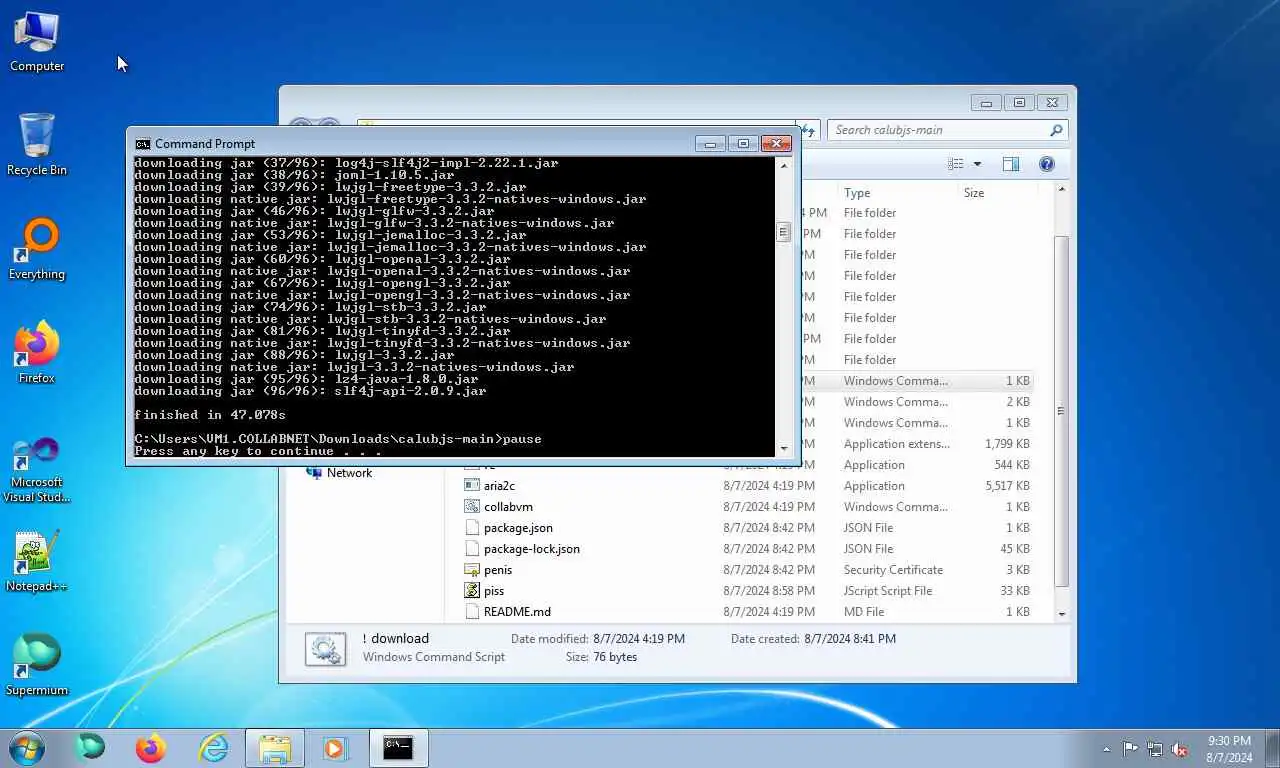Launch the Firefox desktop shortcut
This screenshot has width=1280, height=768.
pos(37,354)
